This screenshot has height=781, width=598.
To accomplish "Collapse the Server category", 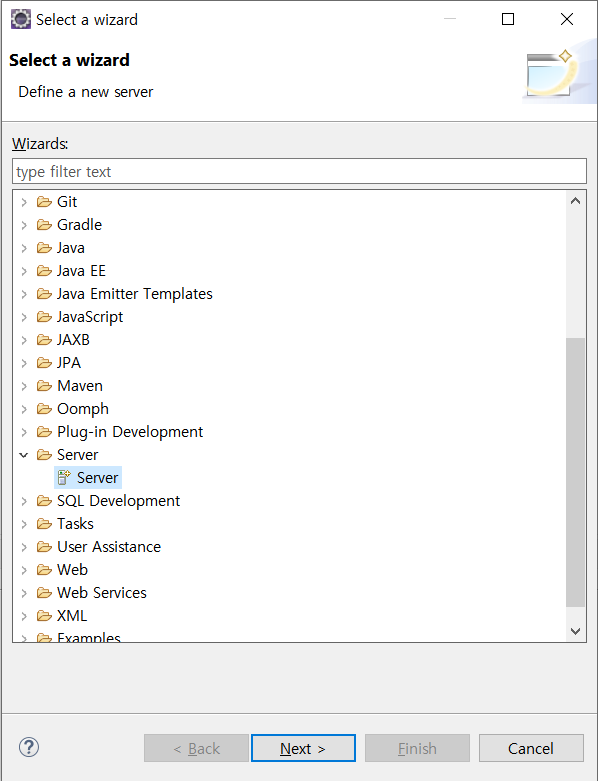I will pos(24,455).
